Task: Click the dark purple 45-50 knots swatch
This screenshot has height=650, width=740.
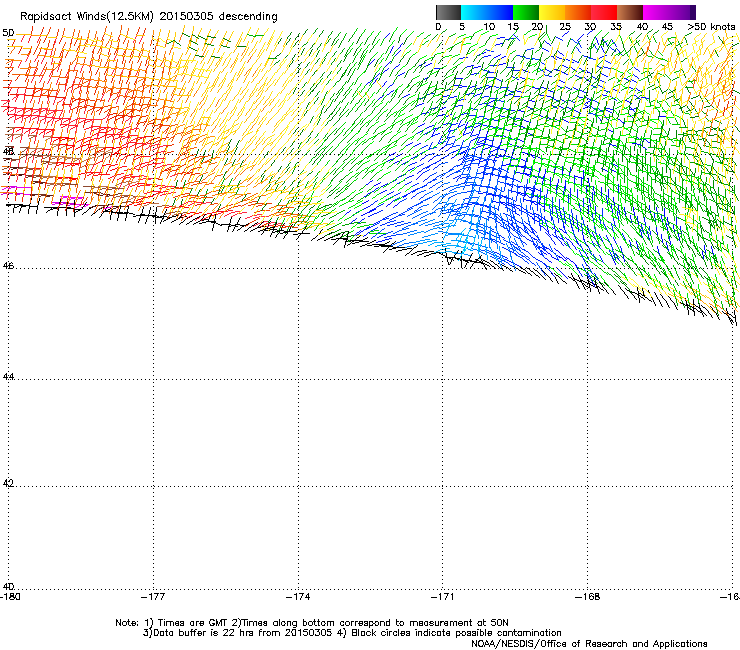Action: tap(682, 12)
